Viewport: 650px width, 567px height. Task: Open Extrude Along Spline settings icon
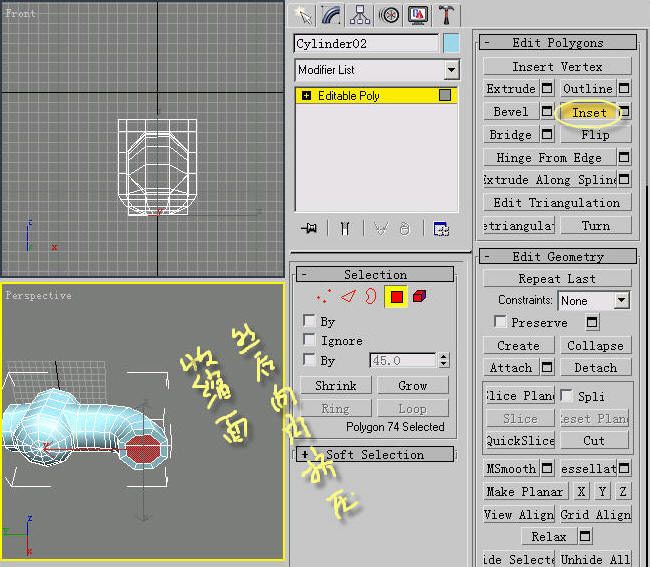[x=624, y=179]
